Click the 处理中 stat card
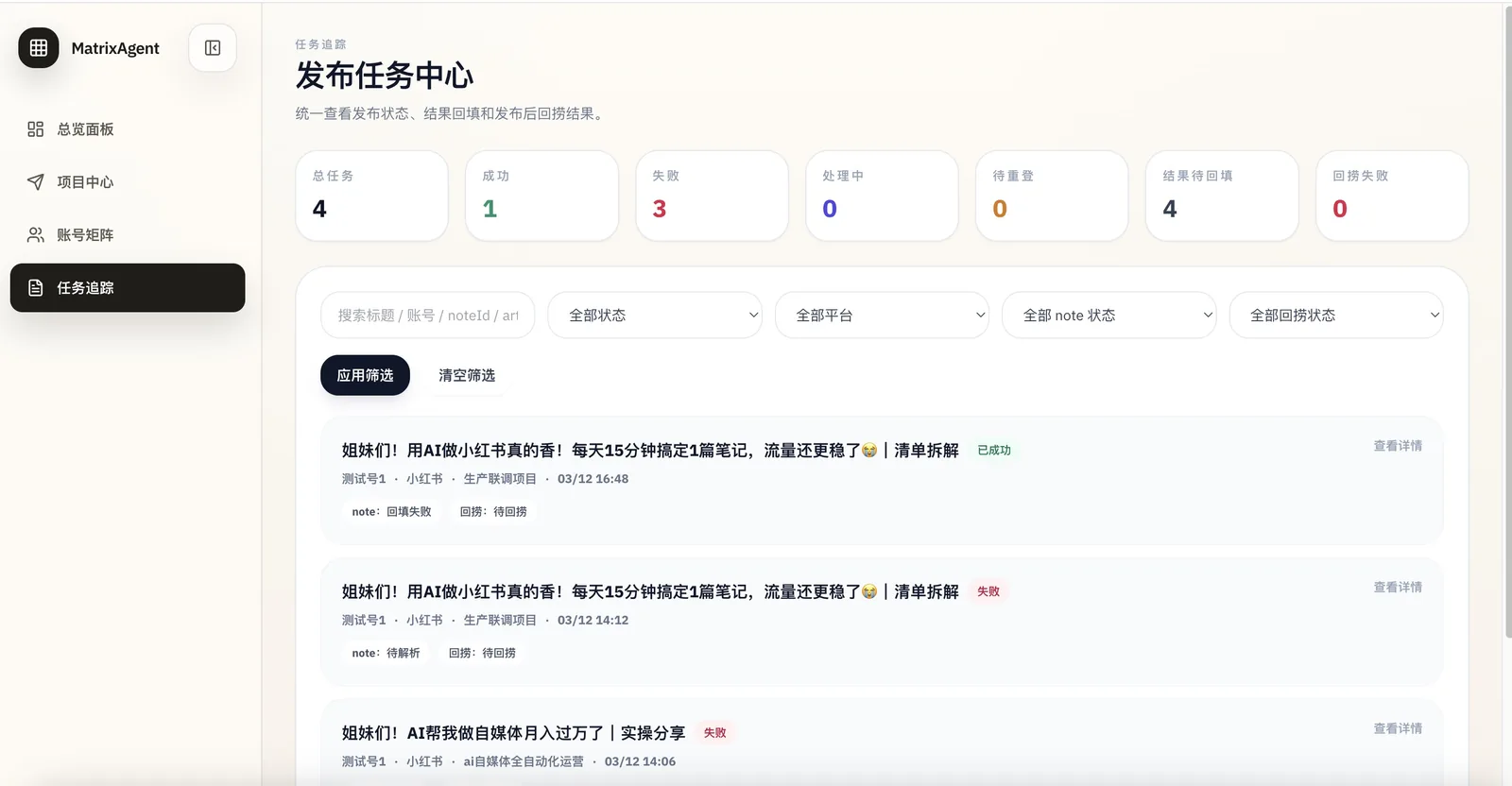Image resolution: width=1512 pixels, height=786 pixels. click(883, 196)
